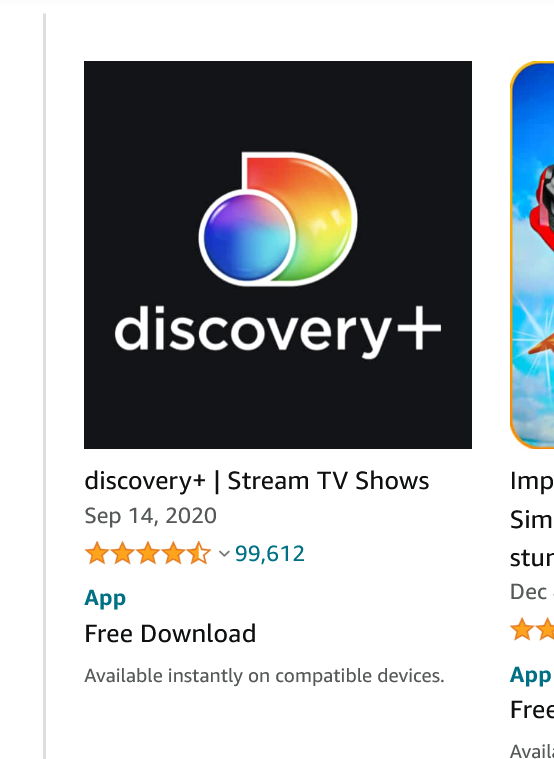The image size is (554, 759).
Task: Click the gray vertical divider bar at left
Action: click(45, 386)
